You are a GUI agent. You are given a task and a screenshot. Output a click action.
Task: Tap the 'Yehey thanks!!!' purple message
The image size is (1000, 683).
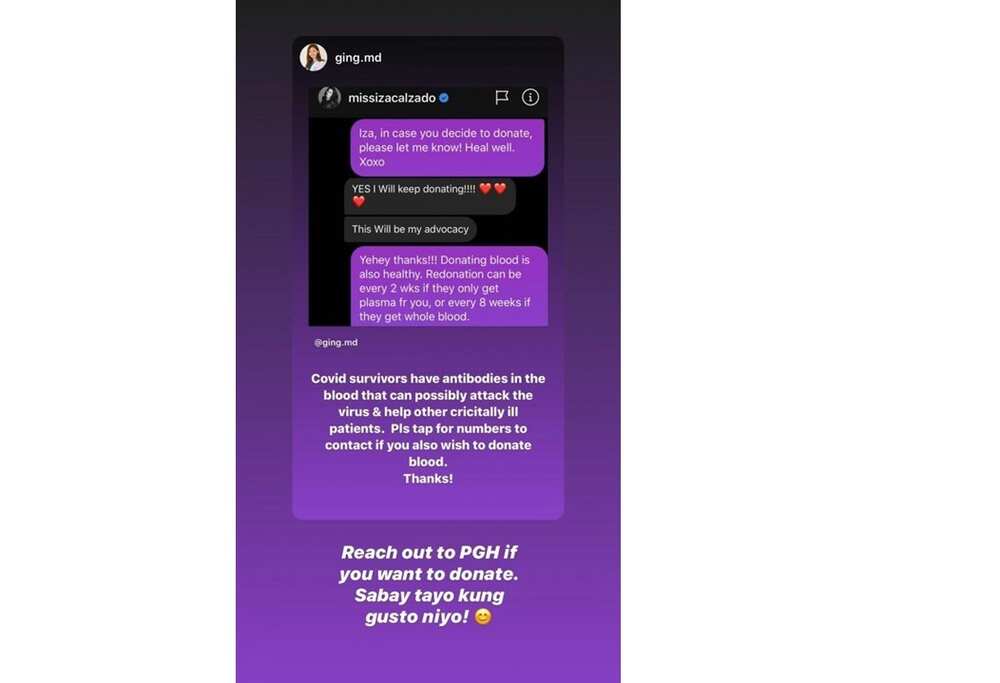pos(449,287)
